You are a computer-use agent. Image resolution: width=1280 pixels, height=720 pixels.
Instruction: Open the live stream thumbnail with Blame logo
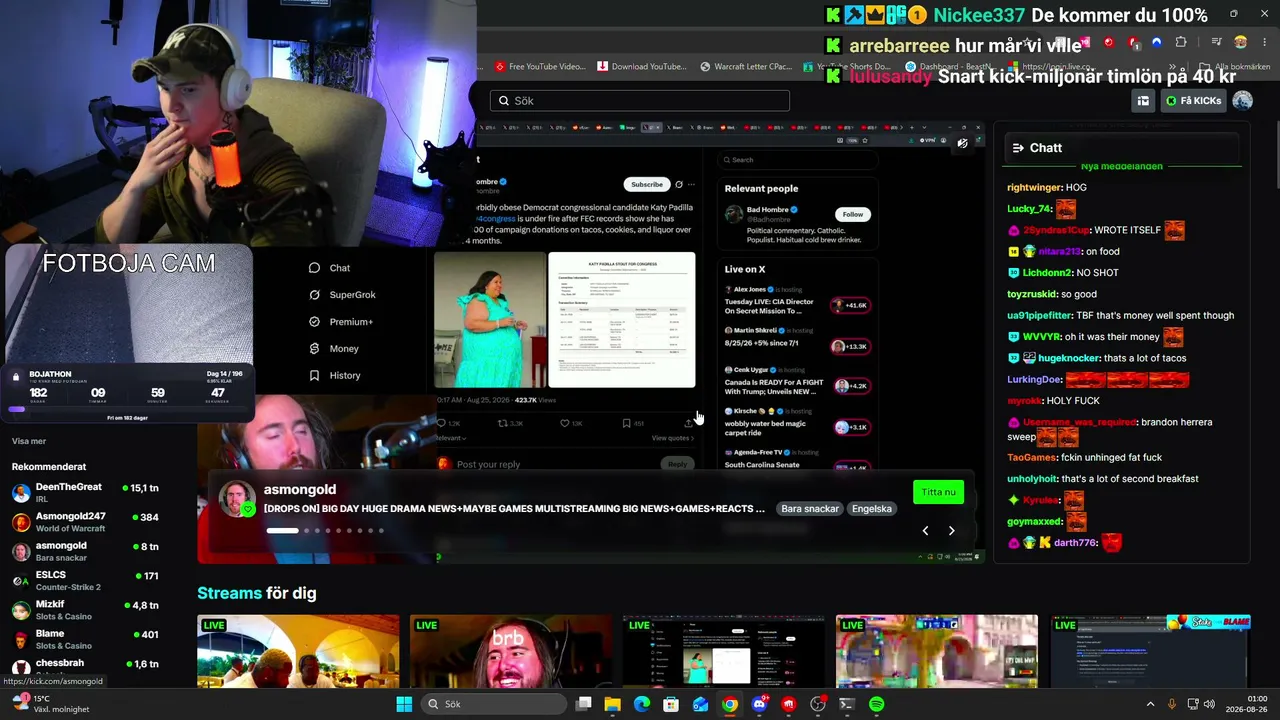point(1150,652)
